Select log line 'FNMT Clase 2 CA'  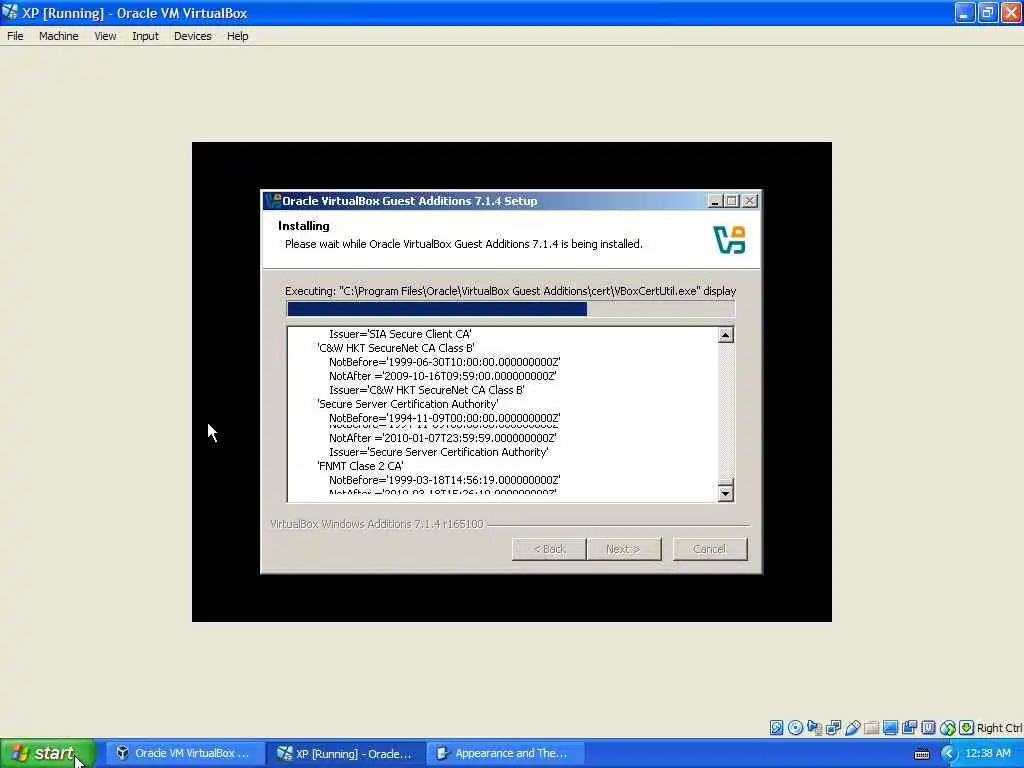(x=360, y=466)
